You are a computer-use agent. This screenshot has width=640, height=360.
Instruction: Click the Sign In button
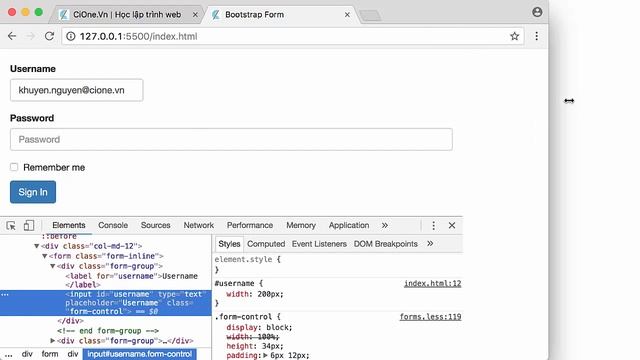(x=33, y=192)
